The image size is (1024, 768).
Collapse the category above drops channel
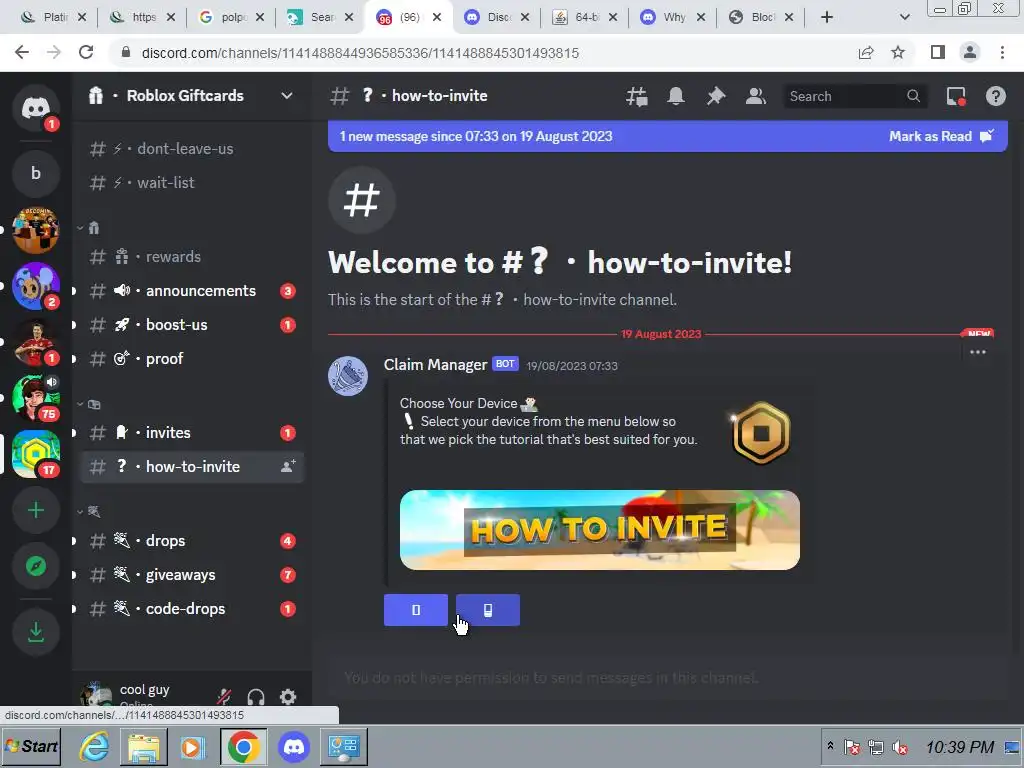click(88, 511)
